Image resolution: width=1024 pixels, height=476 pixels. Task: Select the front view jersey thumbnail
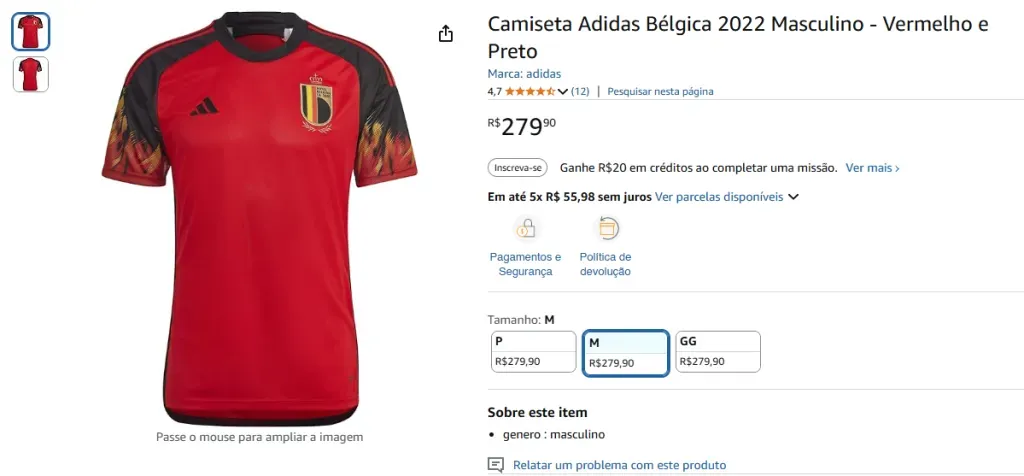pyautogui.click(x=30, y=32)
